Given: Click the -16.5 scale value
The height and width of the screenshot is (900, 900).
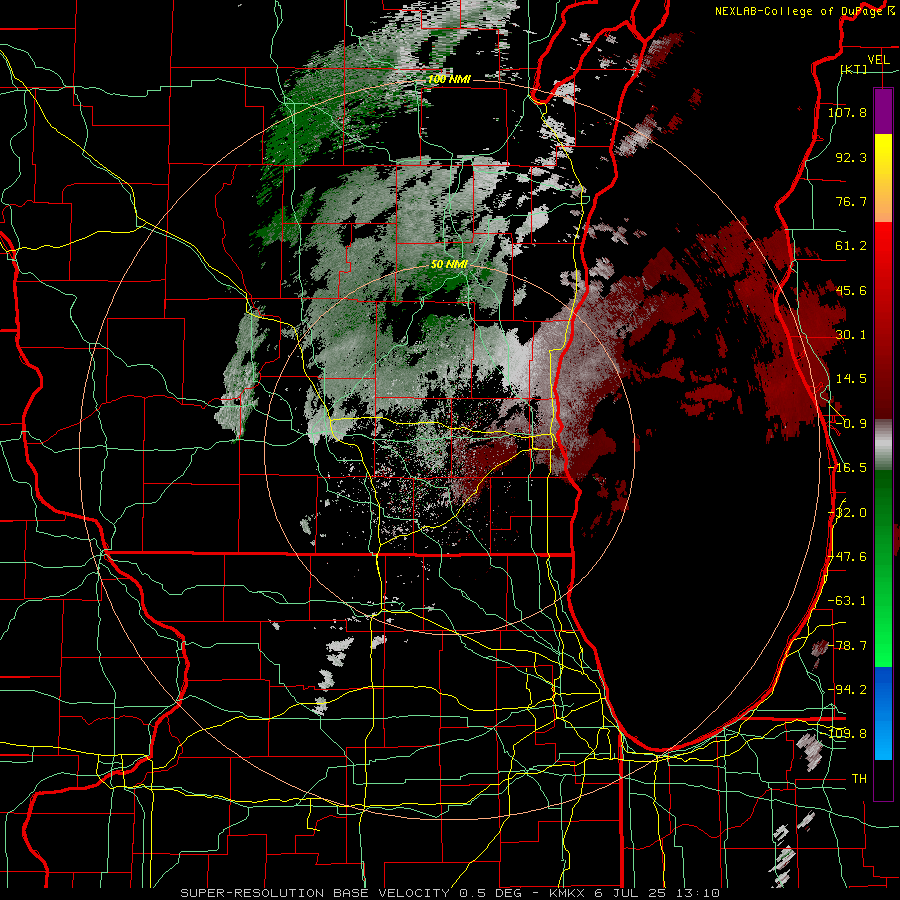Looking at the screenshot, I should pos(847,468).
